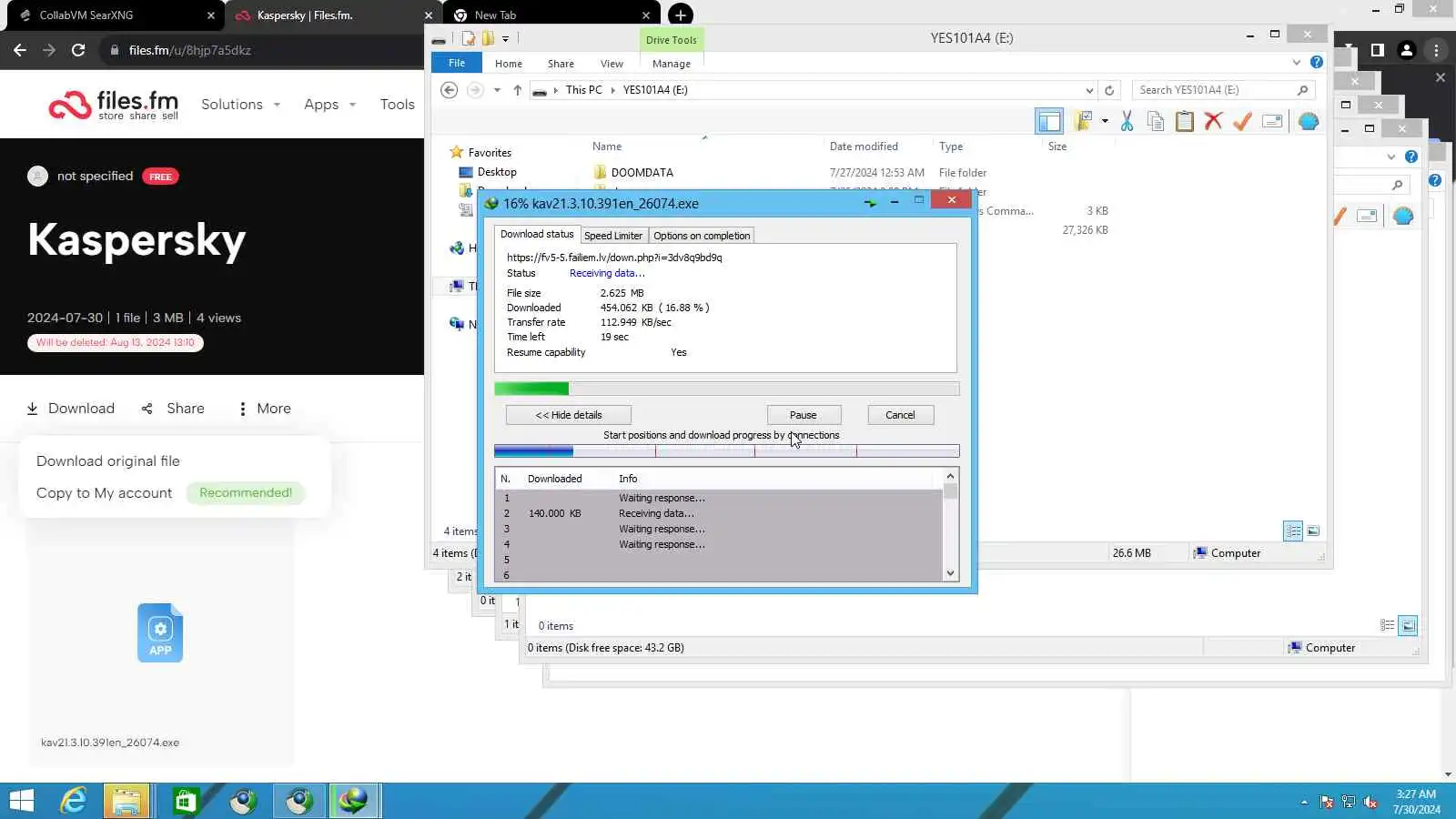Viewport: 1456px width, 819px height.
Task: Open the View ribbon tab in Explorer
Action: click(612, 64)
